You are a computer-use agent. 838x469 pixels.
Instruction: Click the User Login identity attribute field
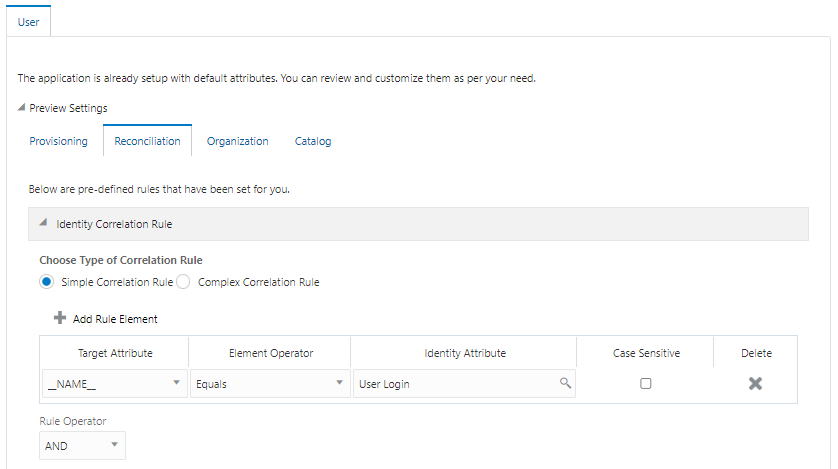[x=455, y=383]
